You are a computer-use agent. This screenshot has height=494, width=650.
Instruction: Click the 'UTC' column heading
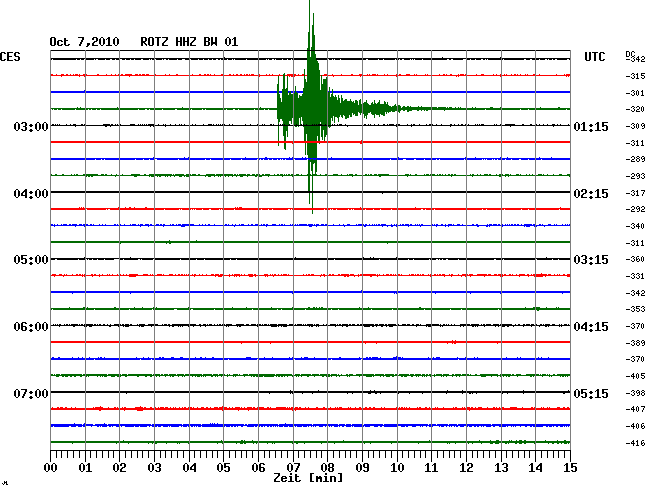[594, 57]
